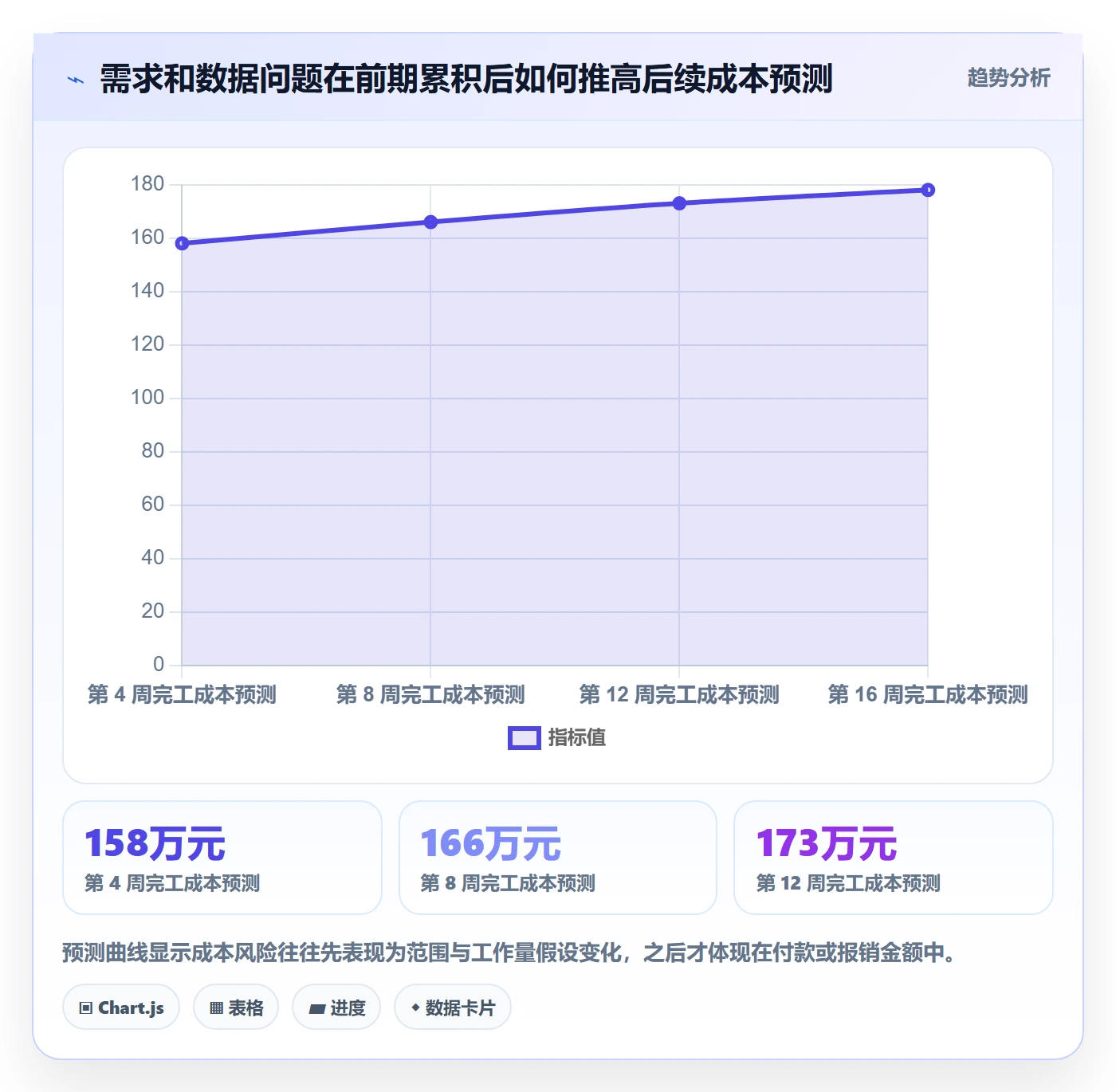Toggle the 指标值 legend color box

click(x=524, y=738)
